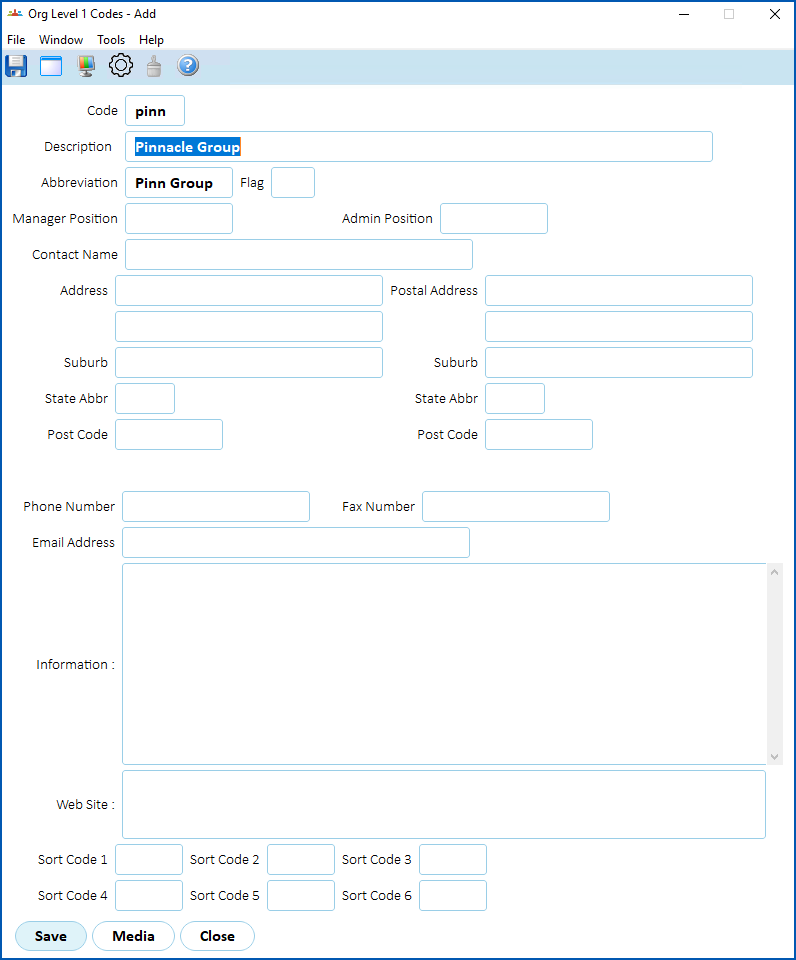
Task: Click the first Address line field
Action: 249,291
